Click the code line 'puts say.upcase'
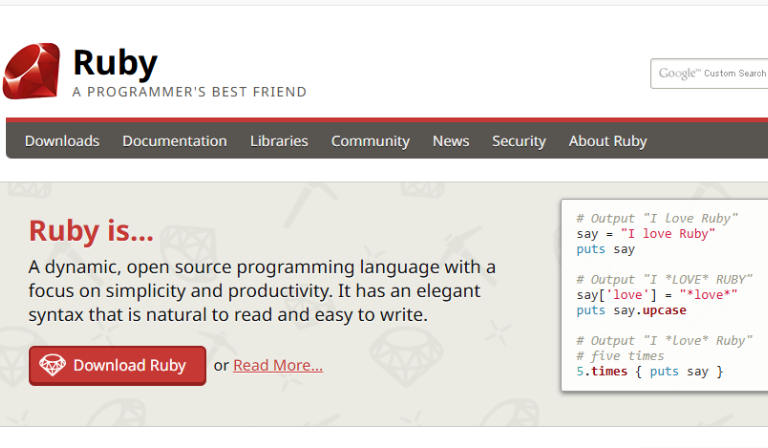This screenshot has width=768, height=448. pyautogui.click(x=631, y=310)
